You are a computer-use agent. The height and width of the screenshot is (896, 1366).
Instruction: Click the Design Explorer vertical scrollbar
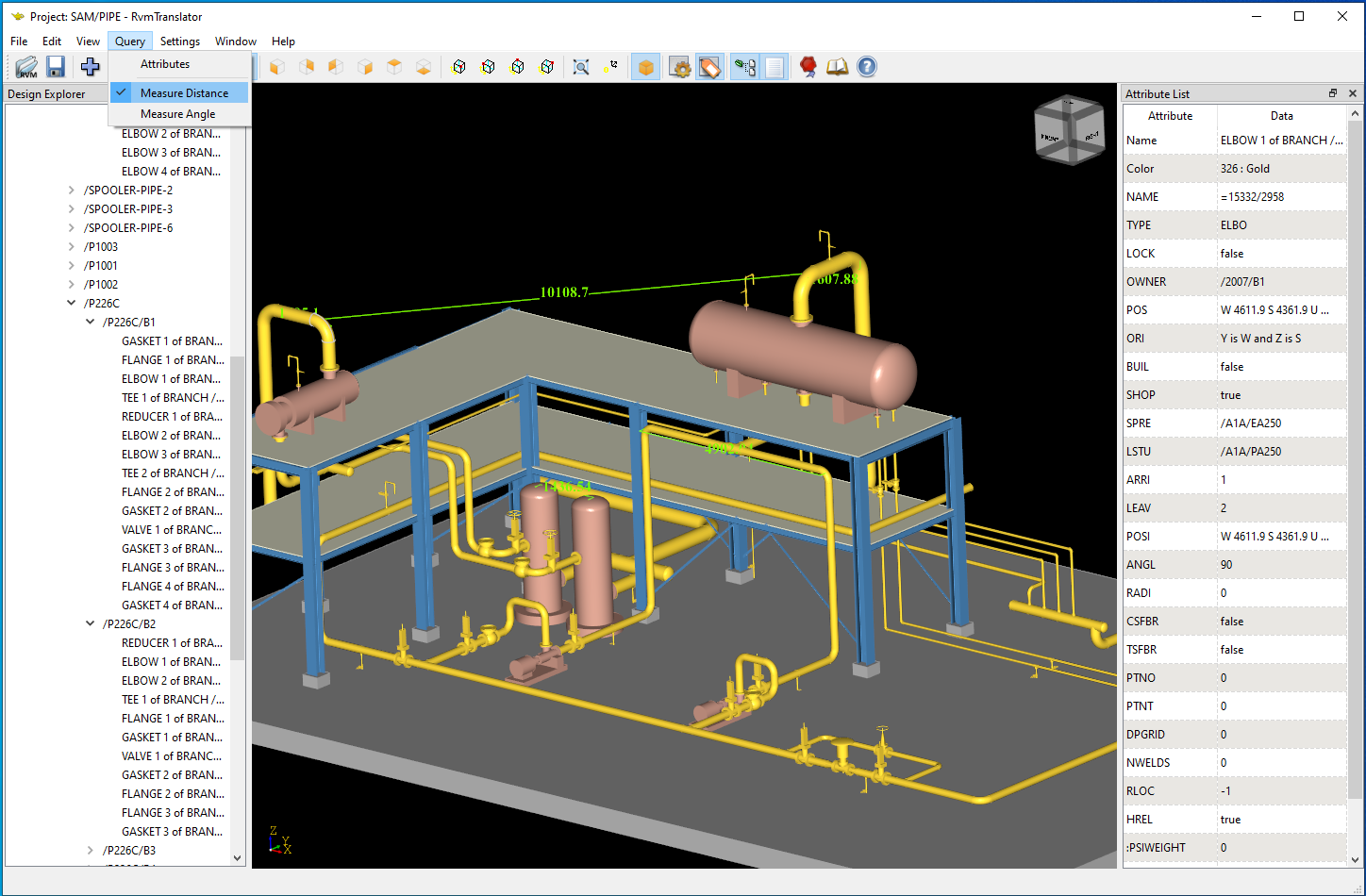click(x=238, y=509)
